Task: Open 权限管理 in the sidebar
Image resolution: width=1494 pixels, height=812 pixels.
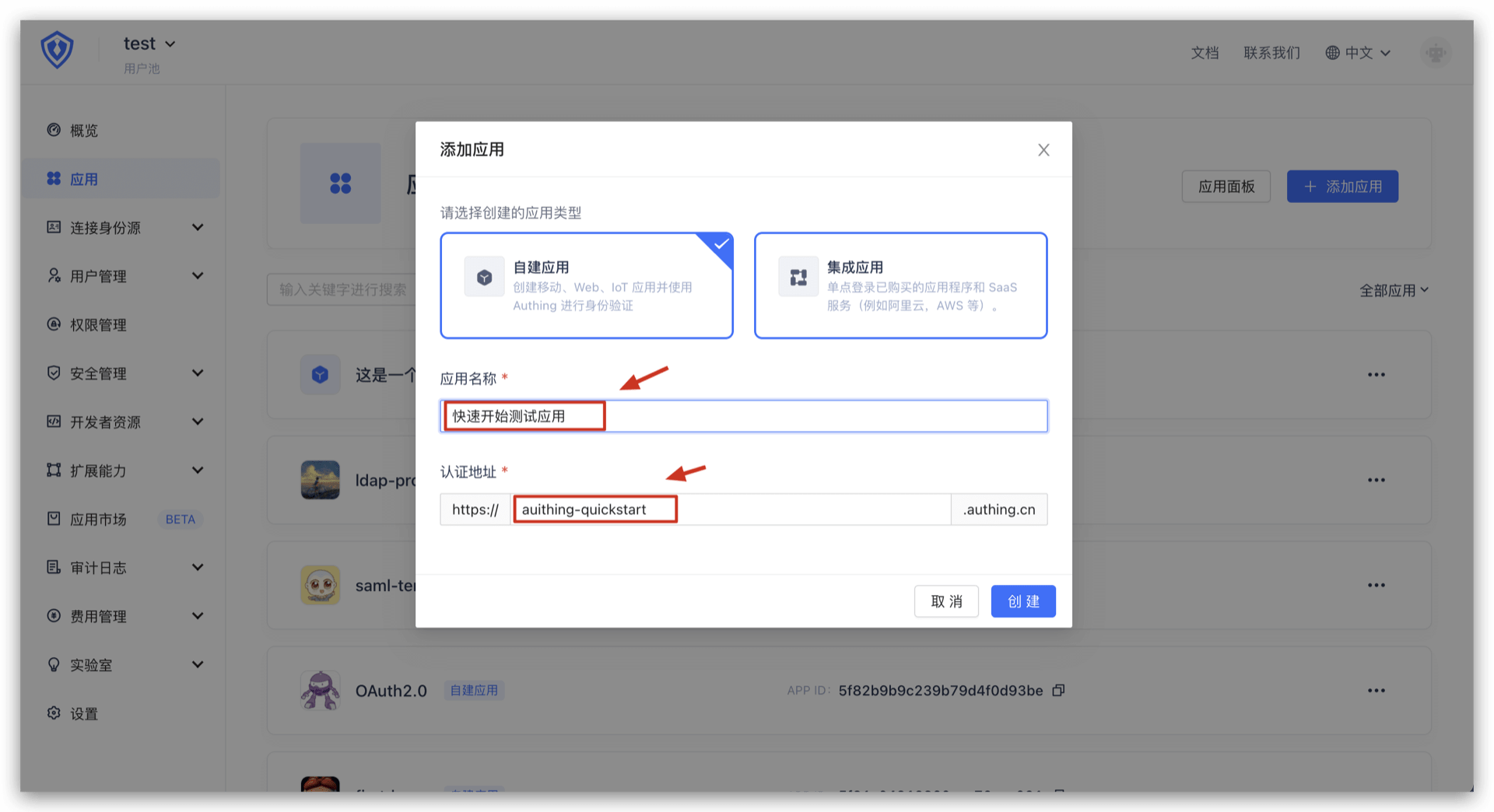Action: click(98, 325)
